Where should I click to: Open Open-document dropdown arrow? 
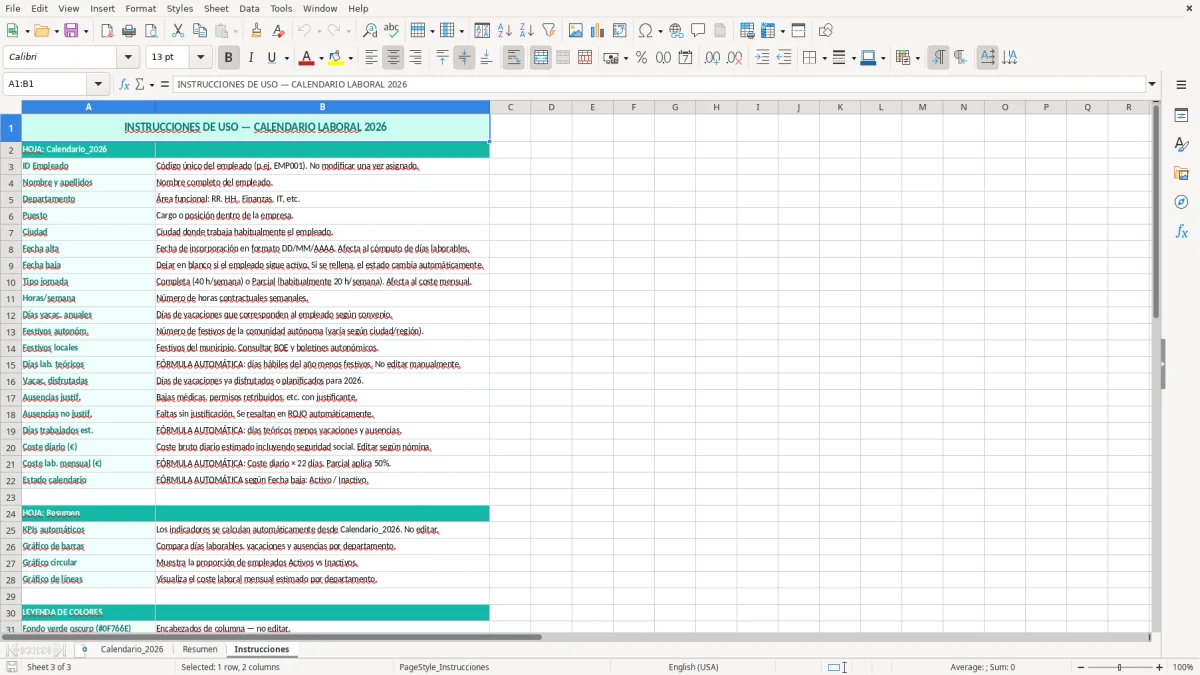click(55, 31)
